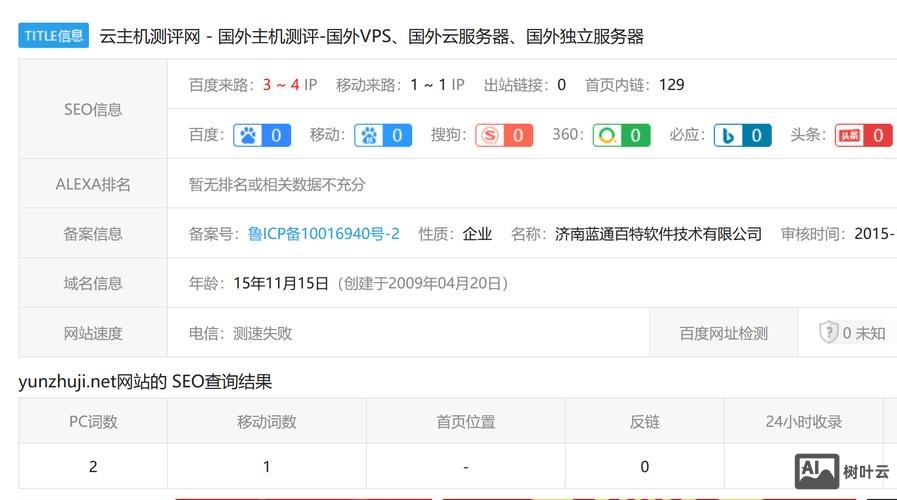Click the yunzhuji.net SEO查询结果 heading
Viewport: 897px width, 500px height.
coord(145,382)
